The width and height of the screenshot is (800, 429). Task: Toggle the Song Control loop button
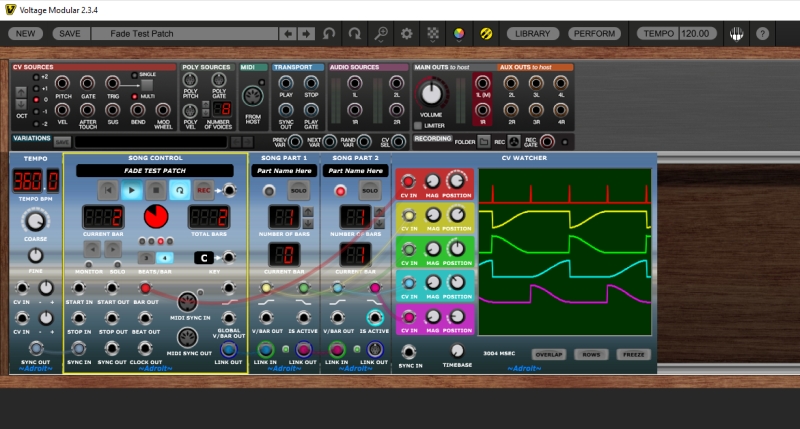180,190
